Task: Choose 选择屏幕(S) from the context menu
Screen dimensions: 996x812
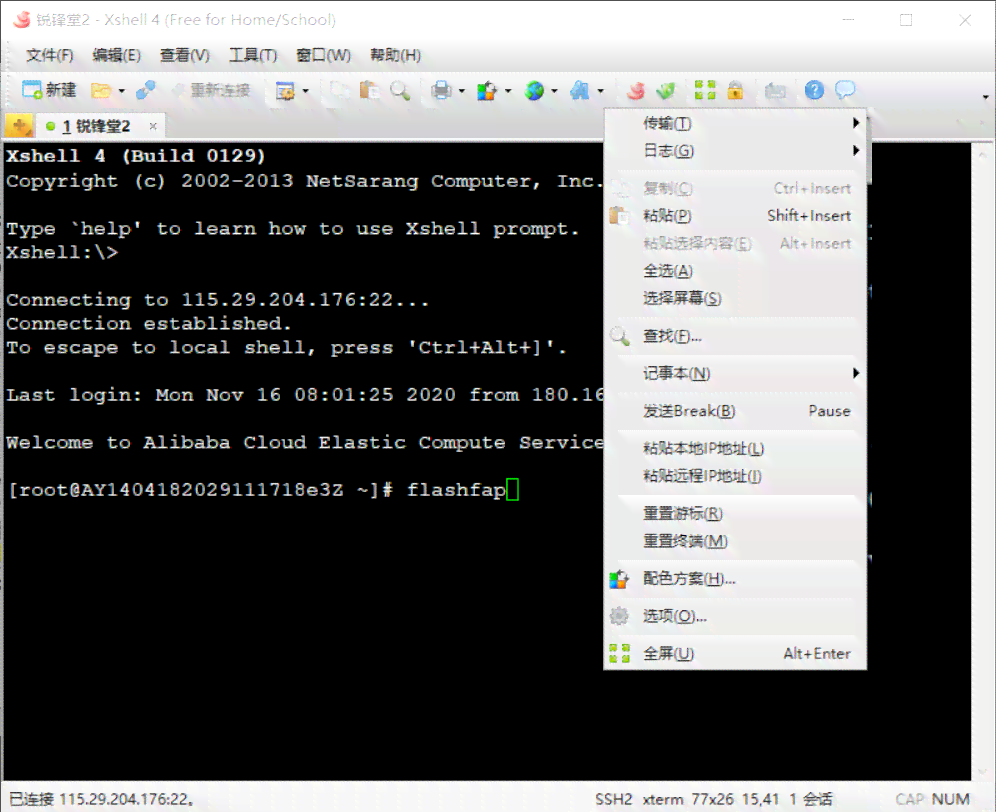Action: point(735,298)
